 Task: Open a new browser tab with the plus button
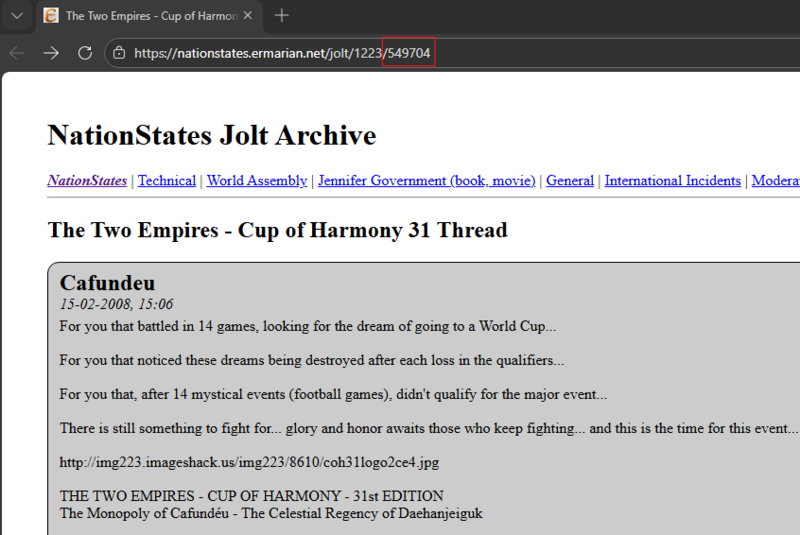[282, 16]
